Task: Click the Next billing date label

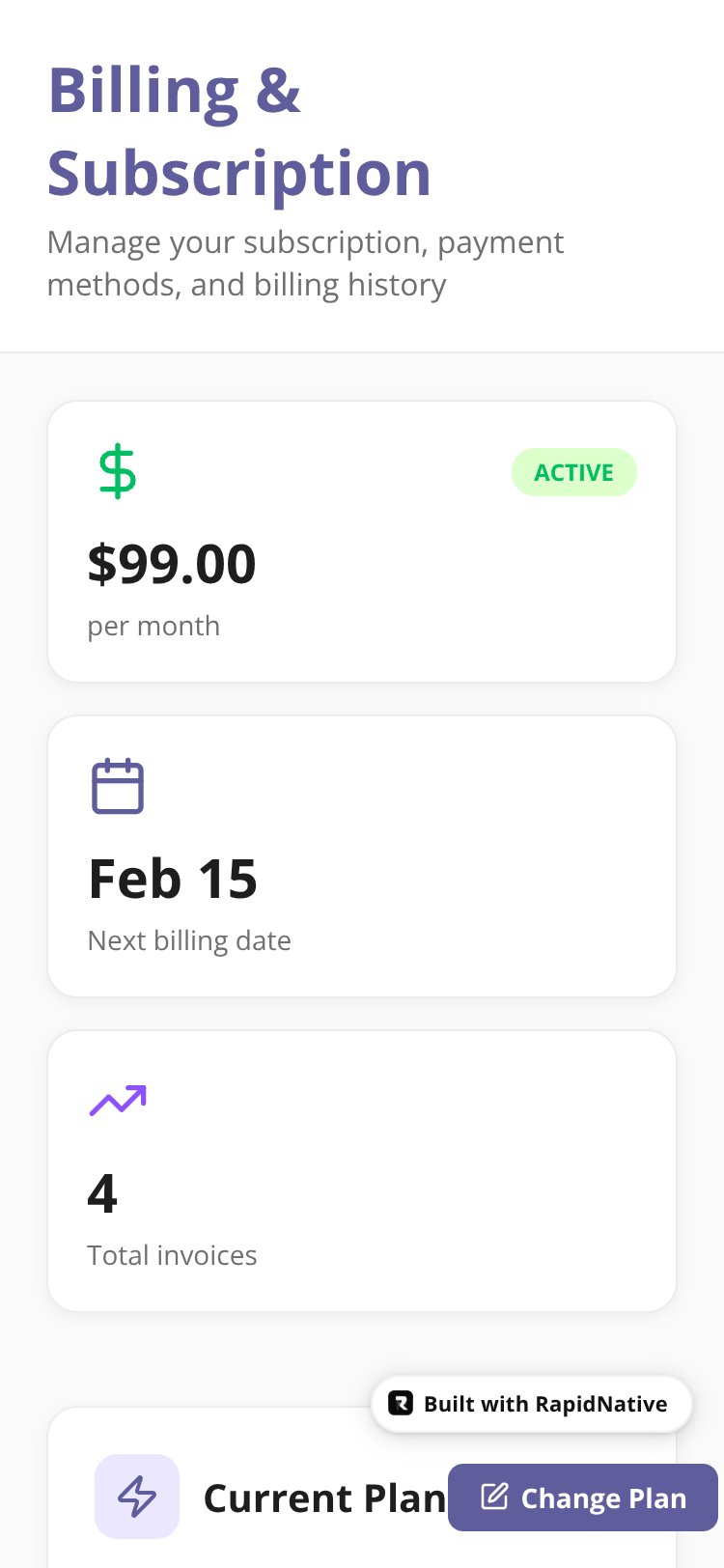Action: coord(189,940)
